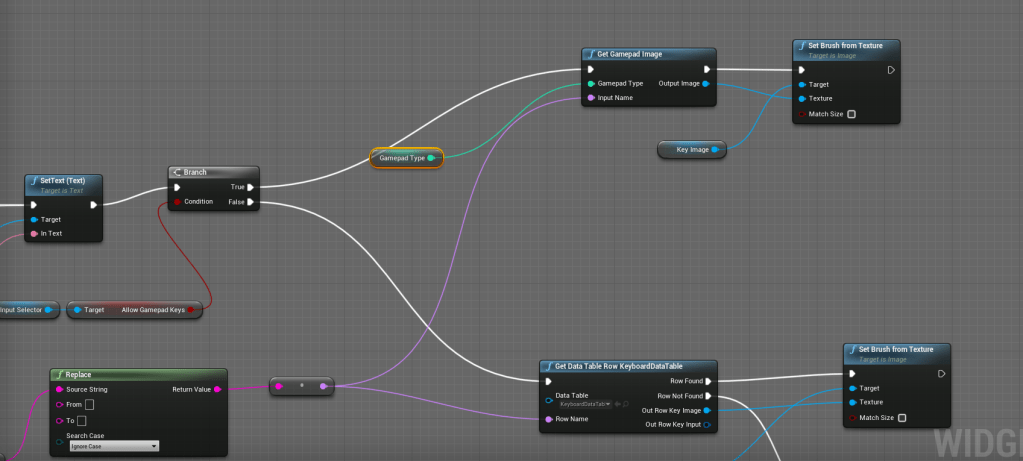Click the red Condition pin on Branch
The image size is (1023, 461).
[177, 202]
